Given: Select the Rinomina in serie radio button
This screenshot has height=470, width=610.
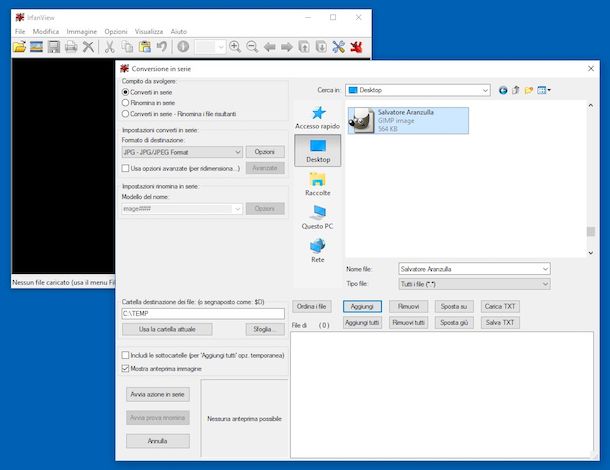Looking at the screenshot, I should [x=125, y=103].
